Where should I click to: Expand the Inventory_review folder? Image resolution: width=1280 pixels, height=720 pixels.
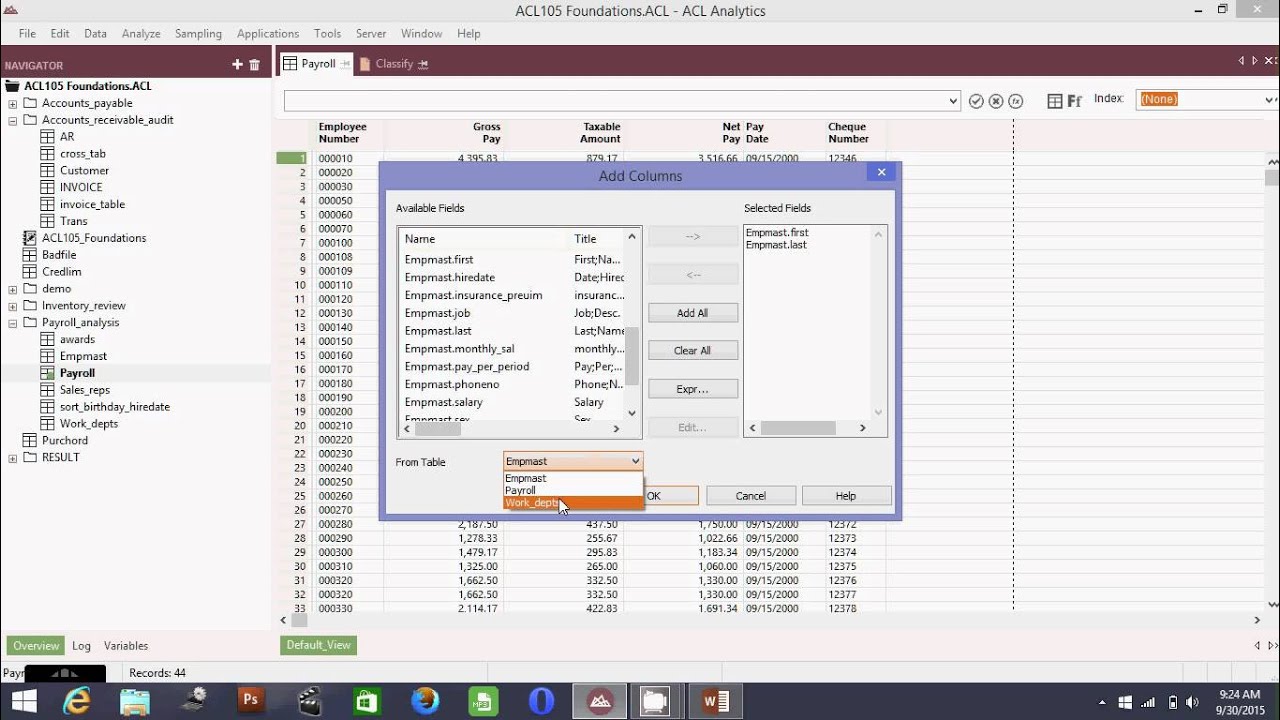[x=12, y=306]
